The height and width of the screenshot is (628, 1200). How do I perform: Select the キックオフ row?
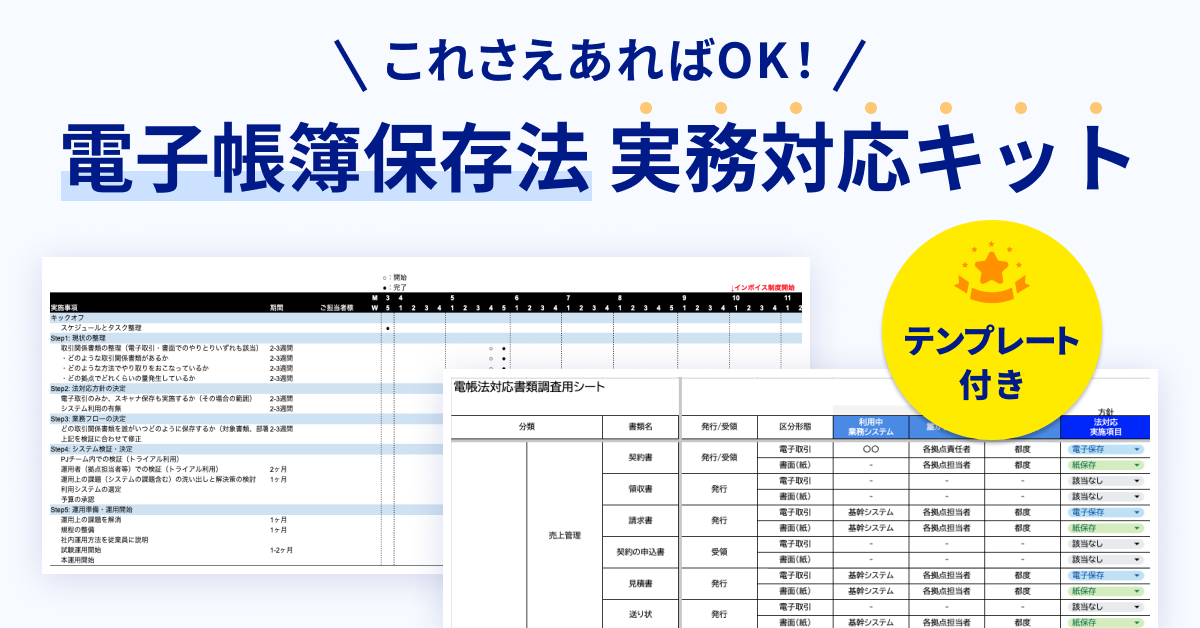426,317
